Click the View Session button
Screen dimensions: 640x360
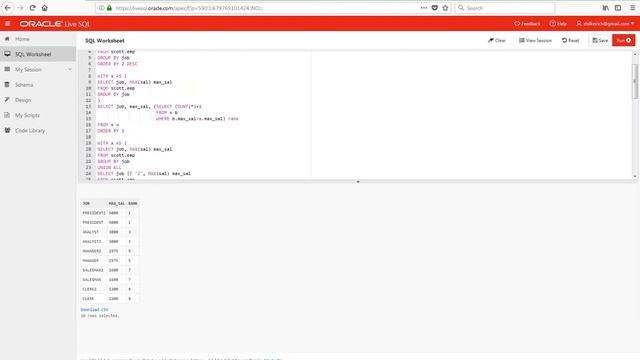pos(535,40)
